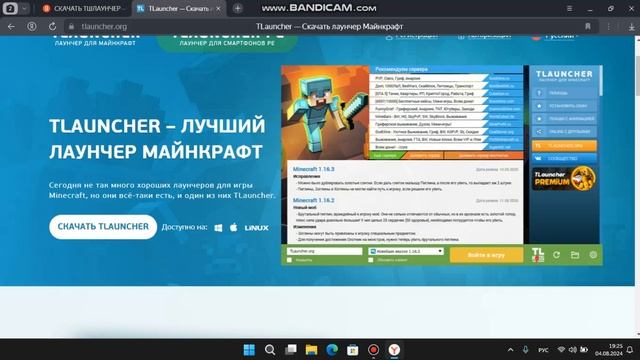
Task: Open Windows taskbar search
Action: tap(270, 350)
